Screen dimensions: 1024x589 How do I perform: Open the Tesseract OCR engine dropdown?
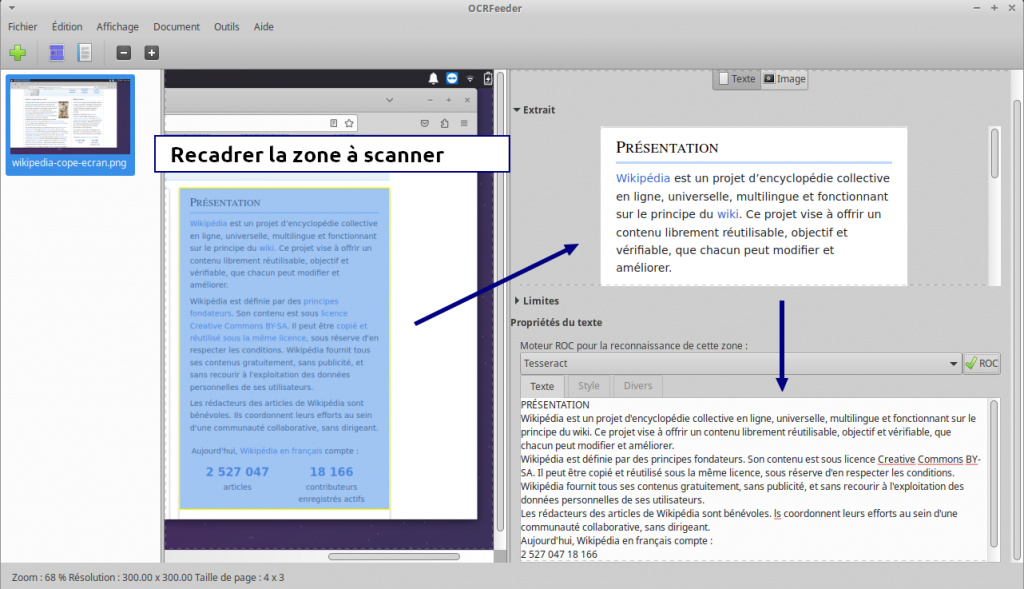pos(739,365)
